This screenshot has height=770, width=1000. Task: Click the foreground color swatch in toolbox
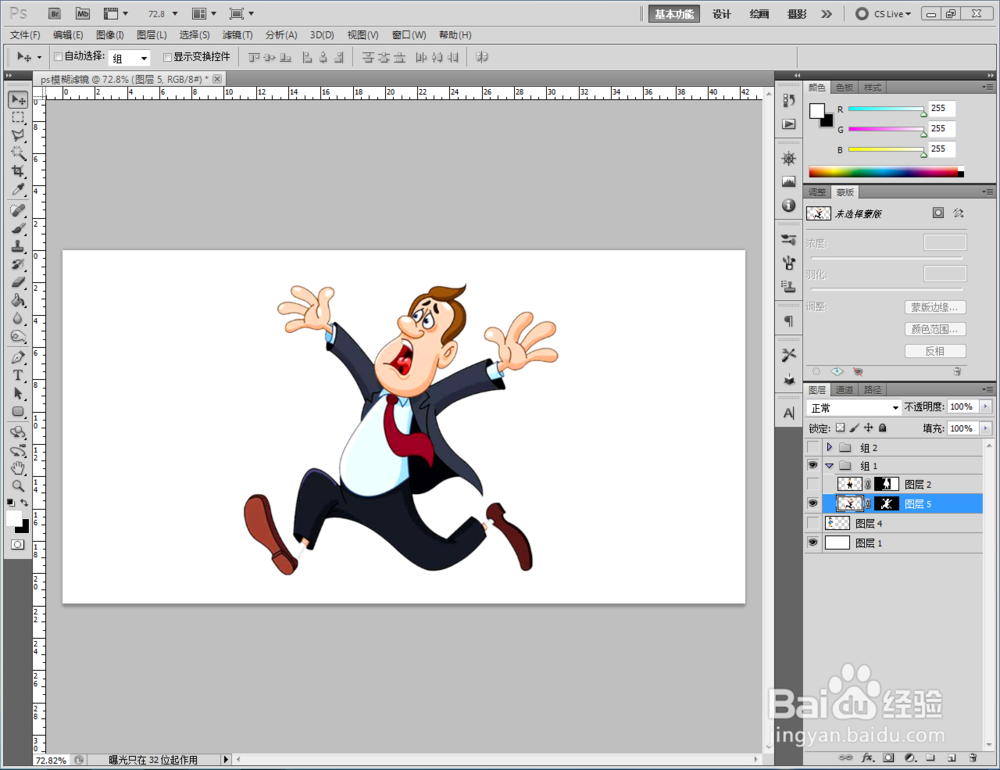click(x=14, y=519)
